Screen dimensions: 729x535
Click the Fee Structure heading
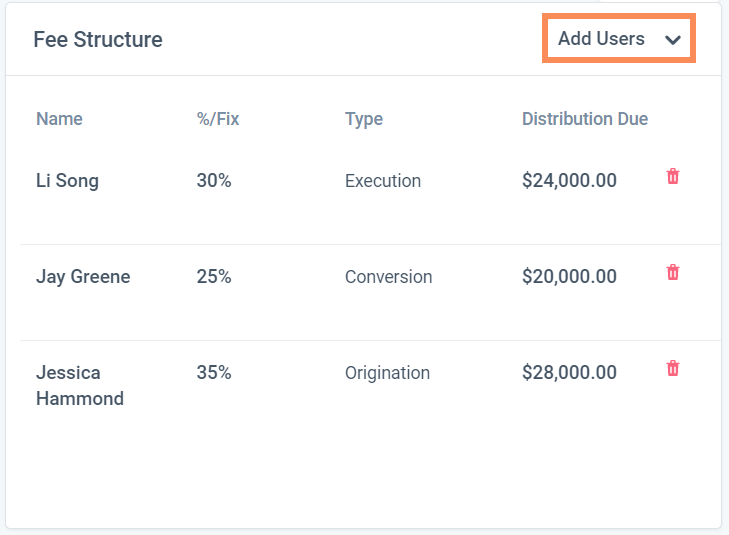98,40
